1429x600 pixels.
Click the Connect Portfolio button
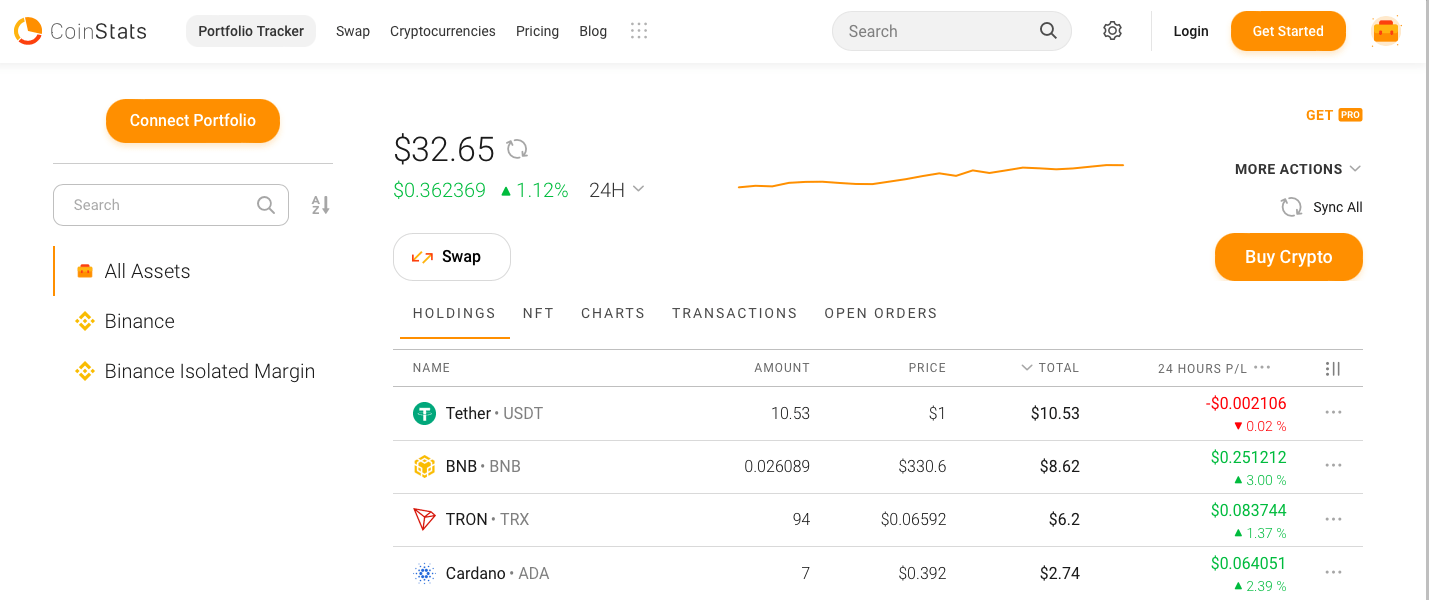click(192, 120)
